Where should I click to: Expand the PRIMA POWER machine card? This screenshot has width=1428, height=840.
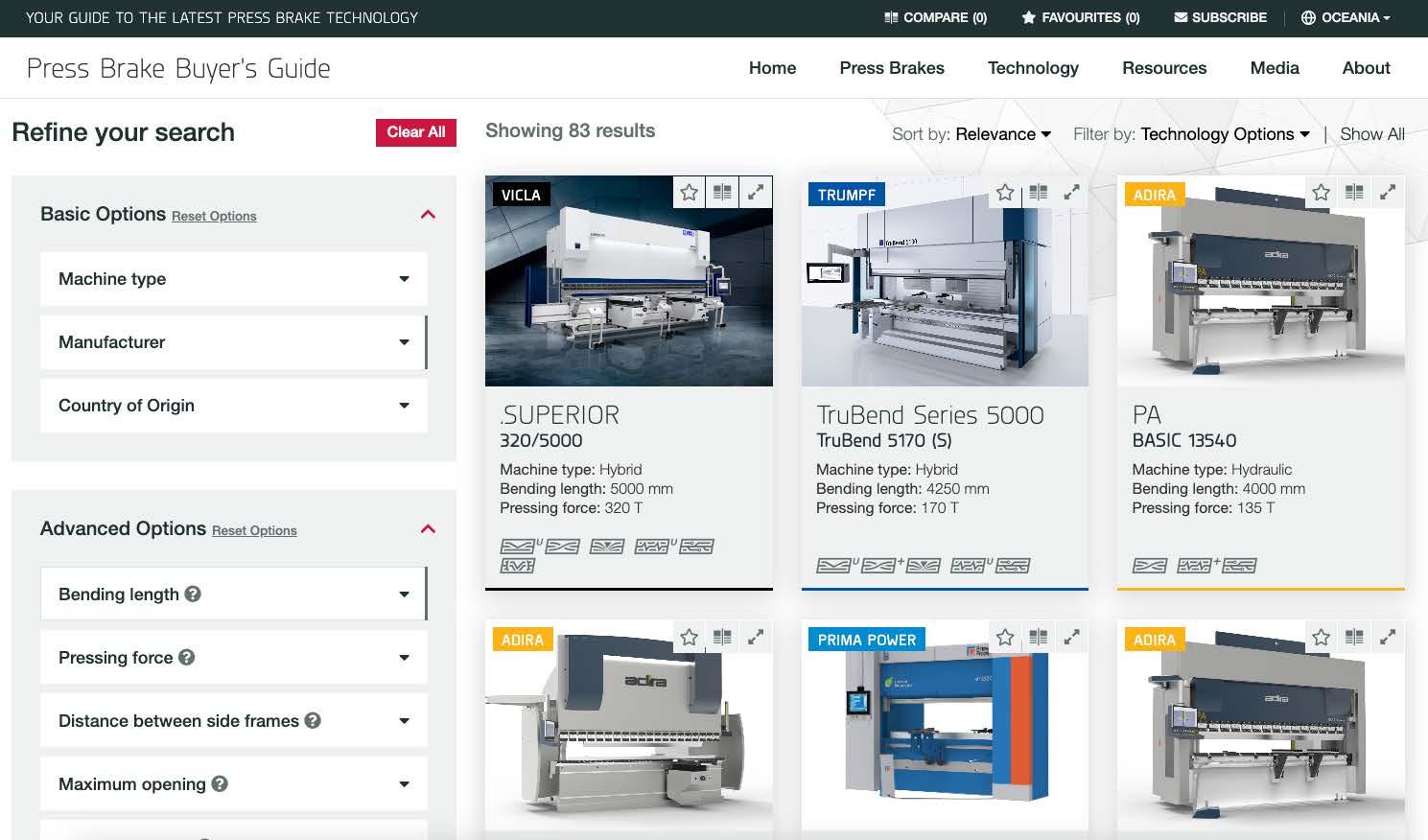point(1071,637)
